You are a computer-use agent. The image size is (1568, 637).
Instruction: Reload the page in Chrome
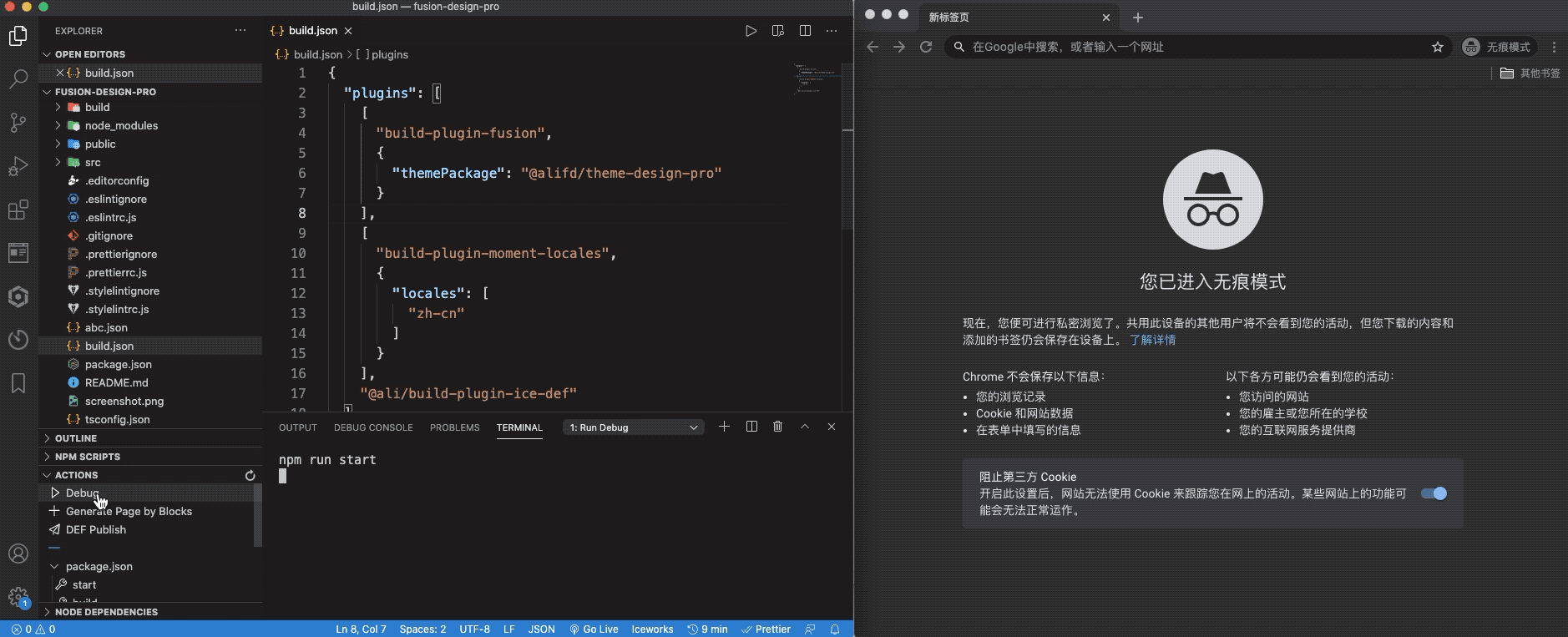tap(926, 47)
